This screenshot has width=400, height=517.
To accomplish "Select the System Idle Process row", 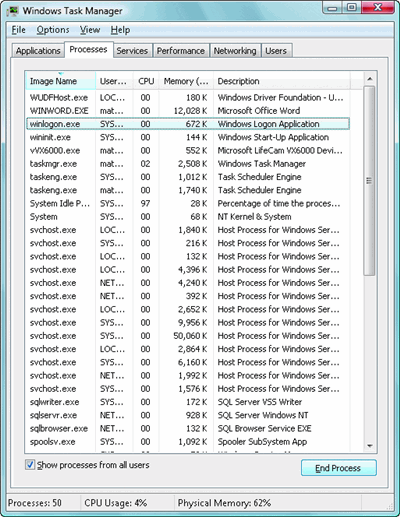I will point(188,203).
